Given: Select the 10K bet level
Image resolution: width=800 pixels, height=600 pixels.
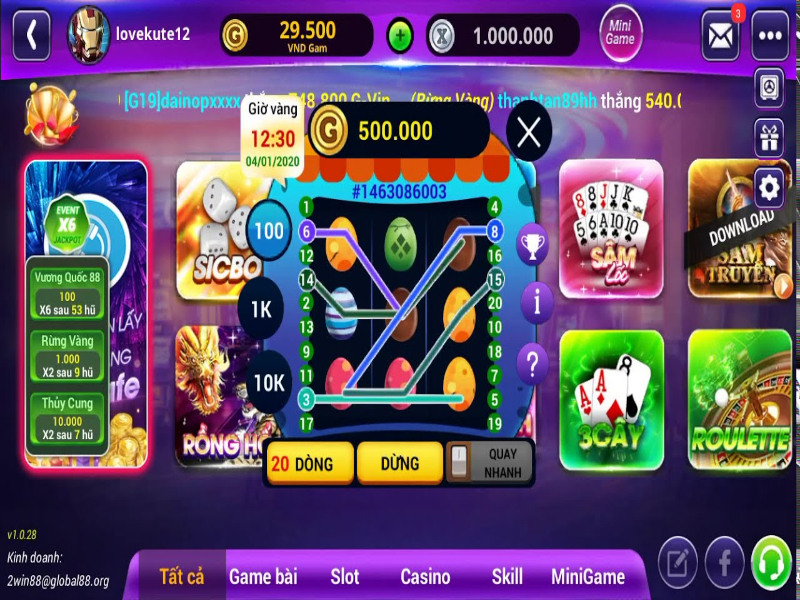Looking at the screenshot, I should [269, 383].
